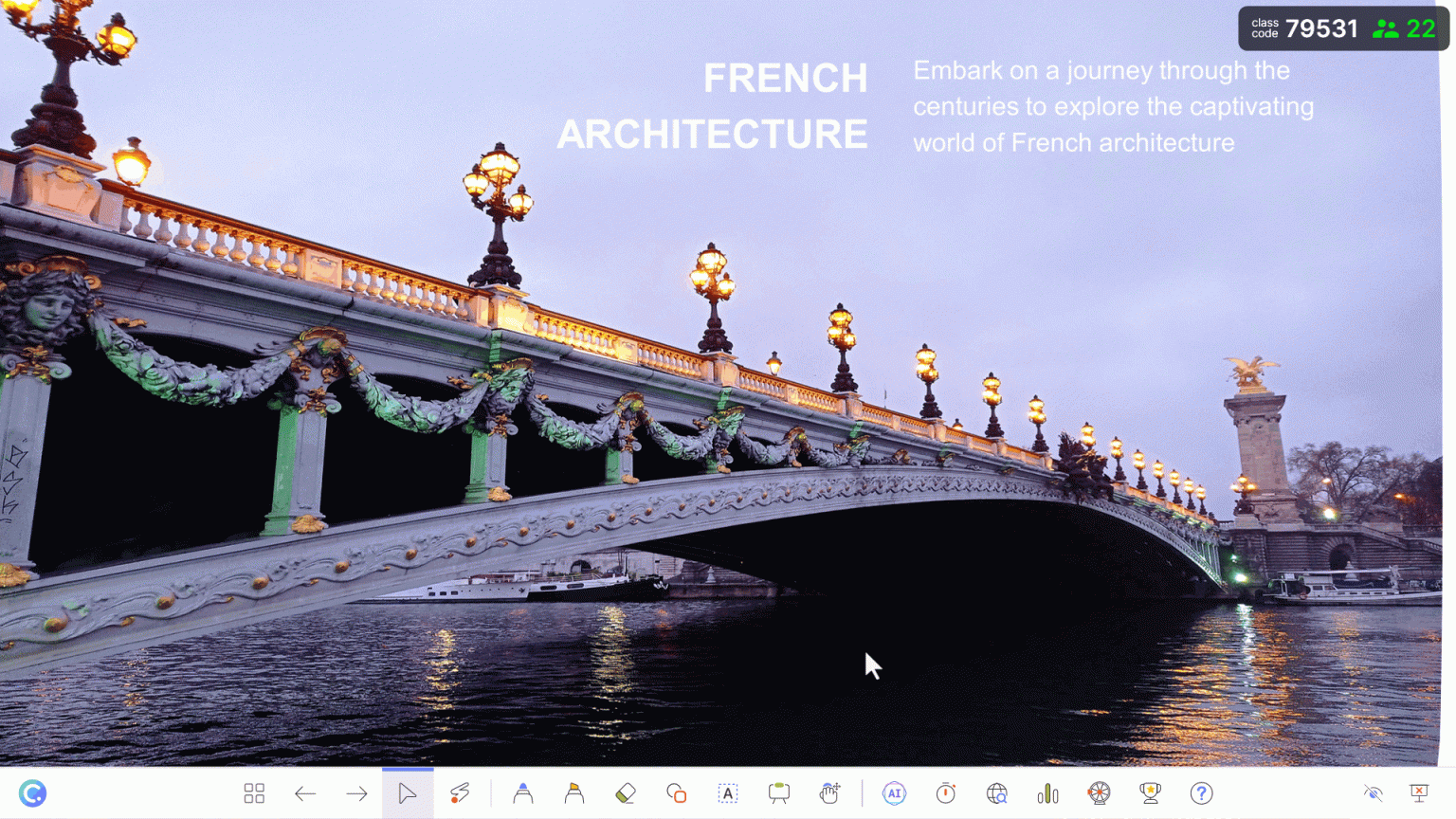The image size is (1456, 819).
Task: Pick the Eraser tool
Action: [625, 793]
